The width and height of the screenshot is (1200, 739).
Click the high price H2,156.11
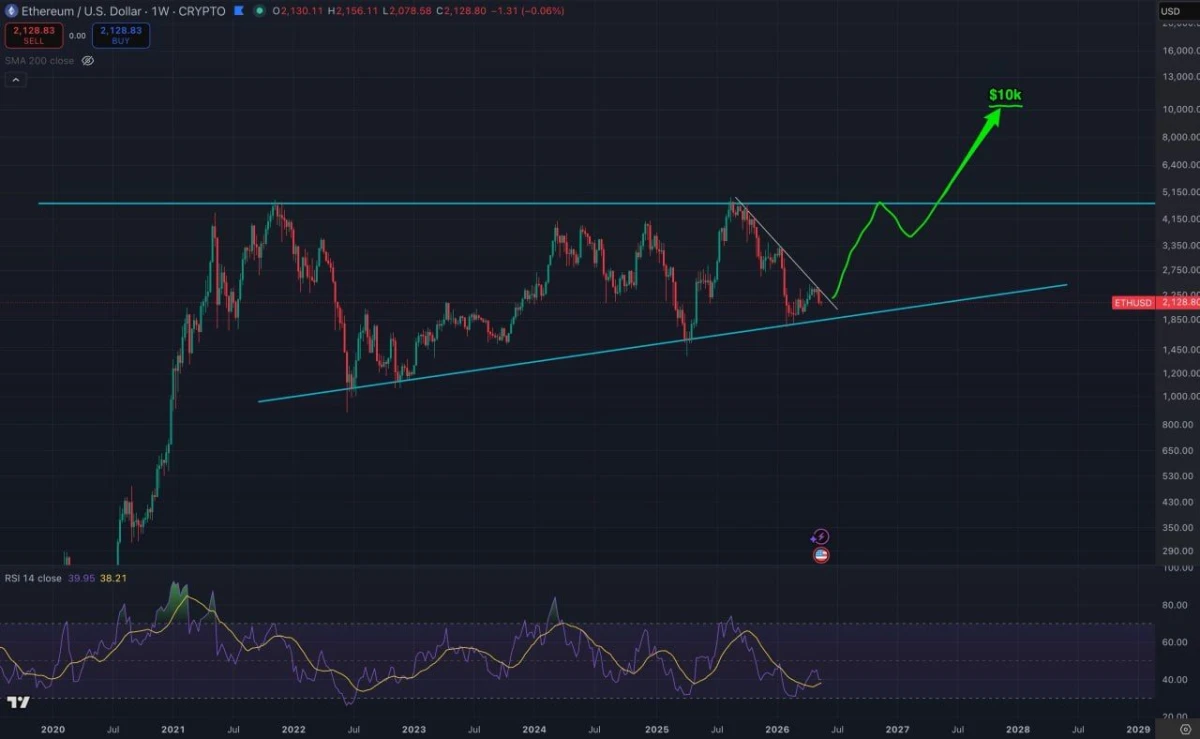352,11
